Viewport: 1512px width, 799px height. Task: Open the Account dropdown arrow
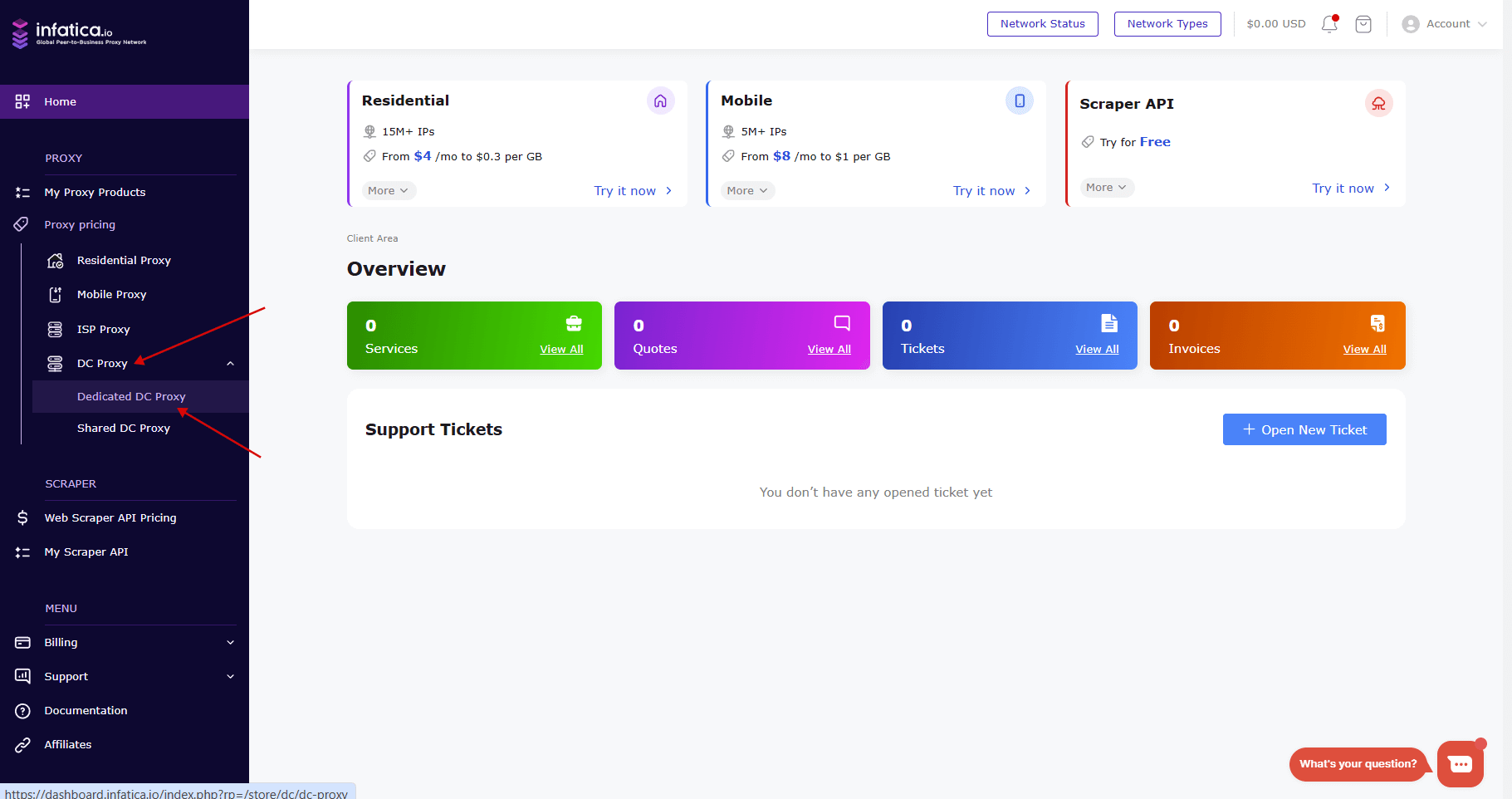(1482, 24)
